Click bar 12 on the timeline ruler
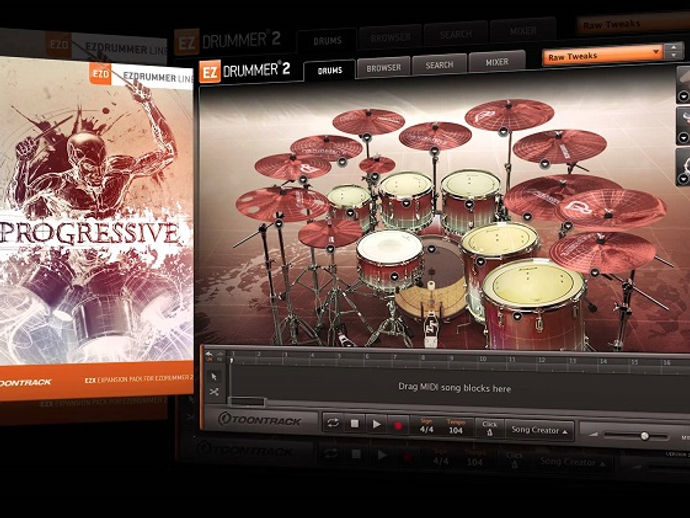Screen dimensions: 690x518 [542, 360]
